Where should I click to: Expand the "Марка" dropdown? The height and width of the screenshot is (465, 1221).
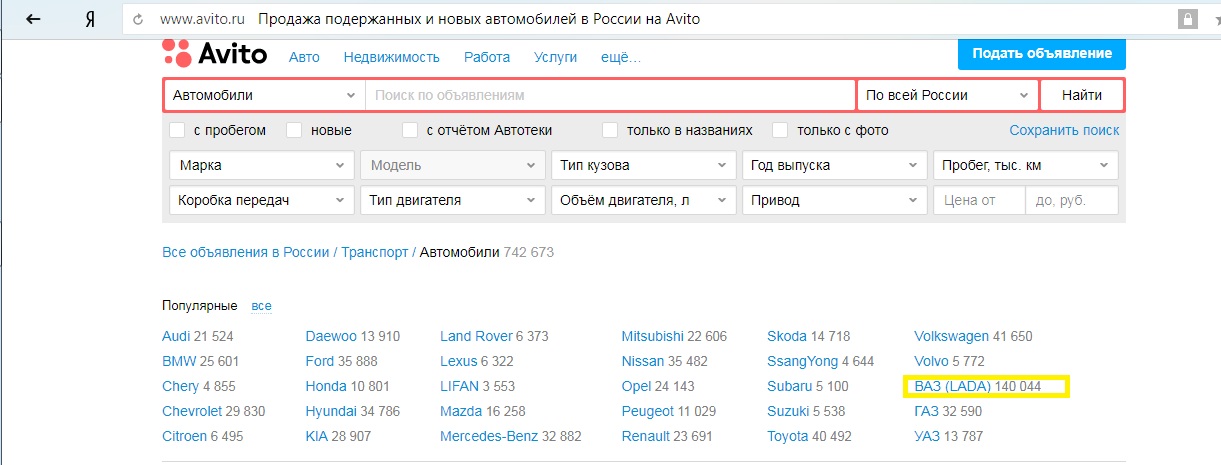pos(262,165)
